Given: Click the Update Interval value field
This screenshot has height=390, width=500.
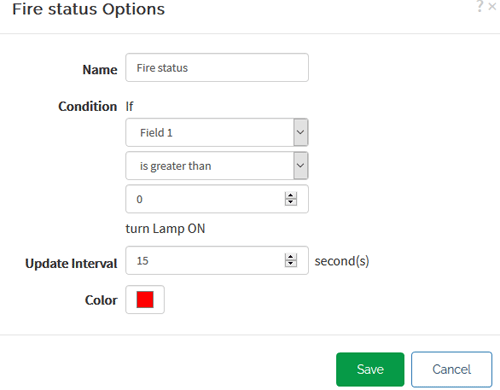Looking at the screenshot, I should coord(217,260).
